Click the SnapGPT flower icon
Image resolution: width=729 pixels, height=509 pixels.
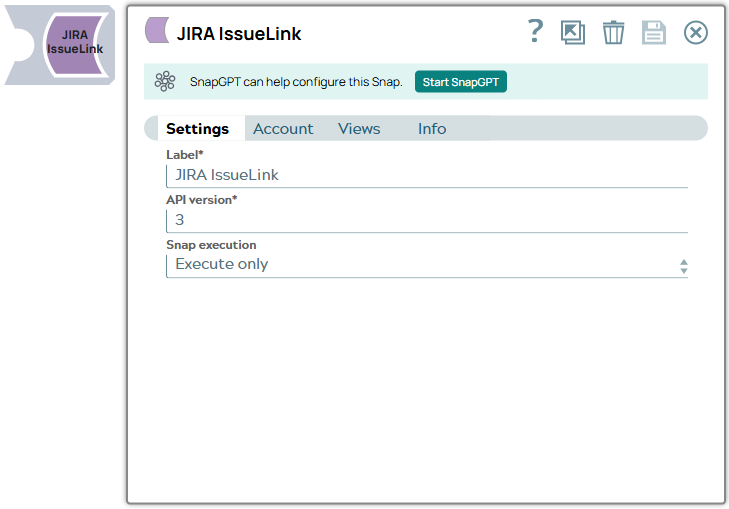coord(165,81)
